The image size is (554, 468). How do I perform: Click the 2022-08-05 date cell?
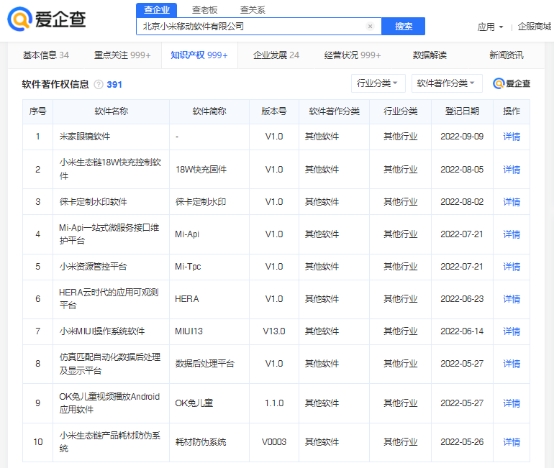(x=462, y=170)
